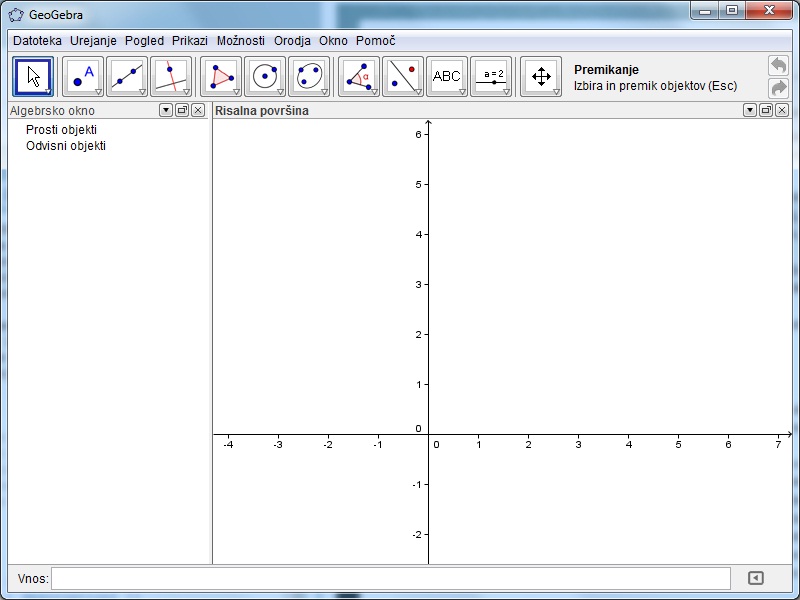Select the Reflect about line tool

[403, 76]
